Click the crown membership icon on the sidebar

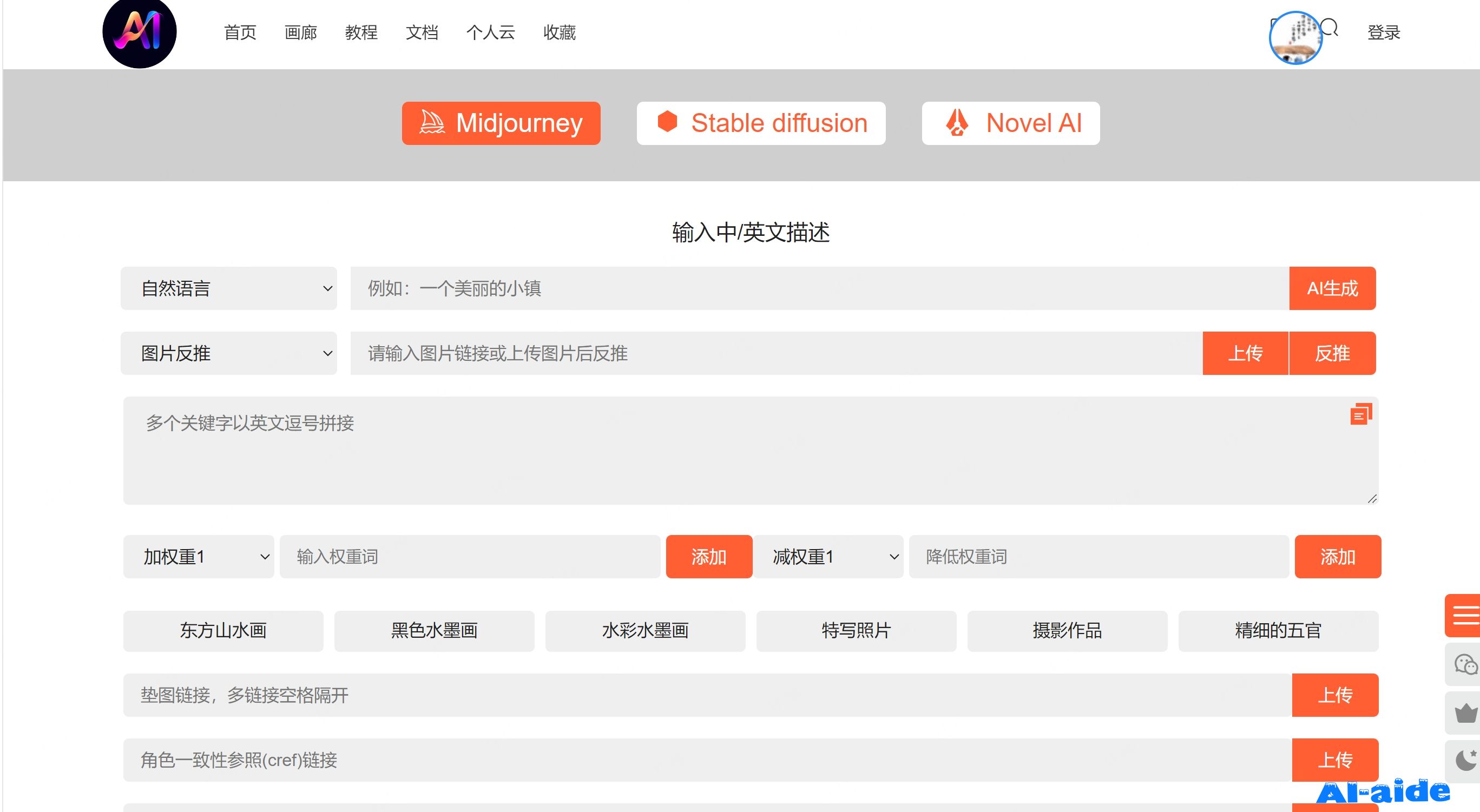(x=1464, y=712)
